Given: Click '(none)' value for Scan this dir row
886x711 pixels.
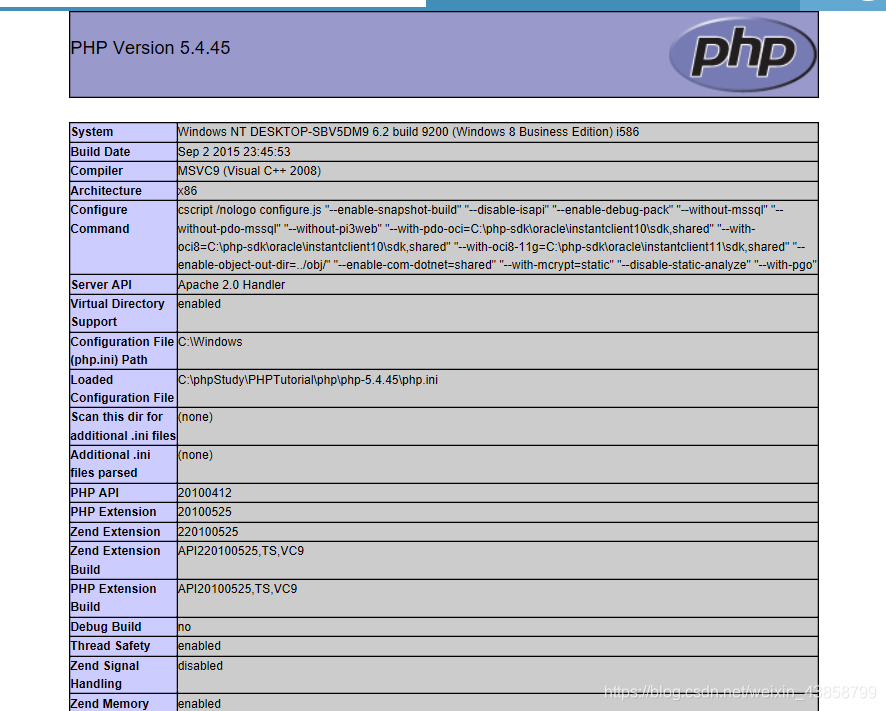Looking at the screenshot, I should point(196,417).
